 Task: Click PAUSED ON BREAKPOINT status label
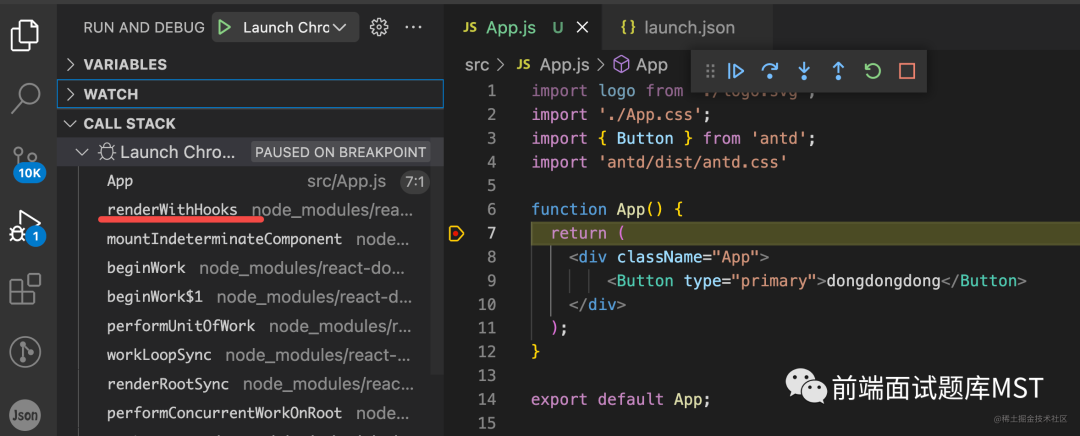click(340, 152)
